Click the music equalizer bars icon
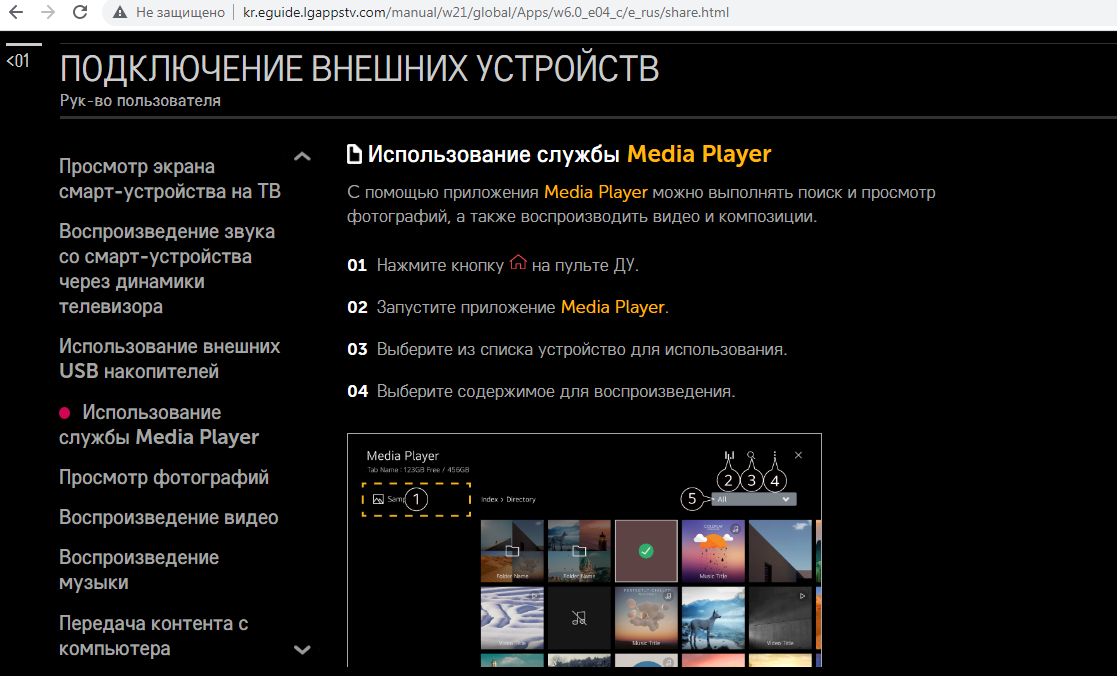This screenshot has height=676, width=1117. [x=728, y=456]
